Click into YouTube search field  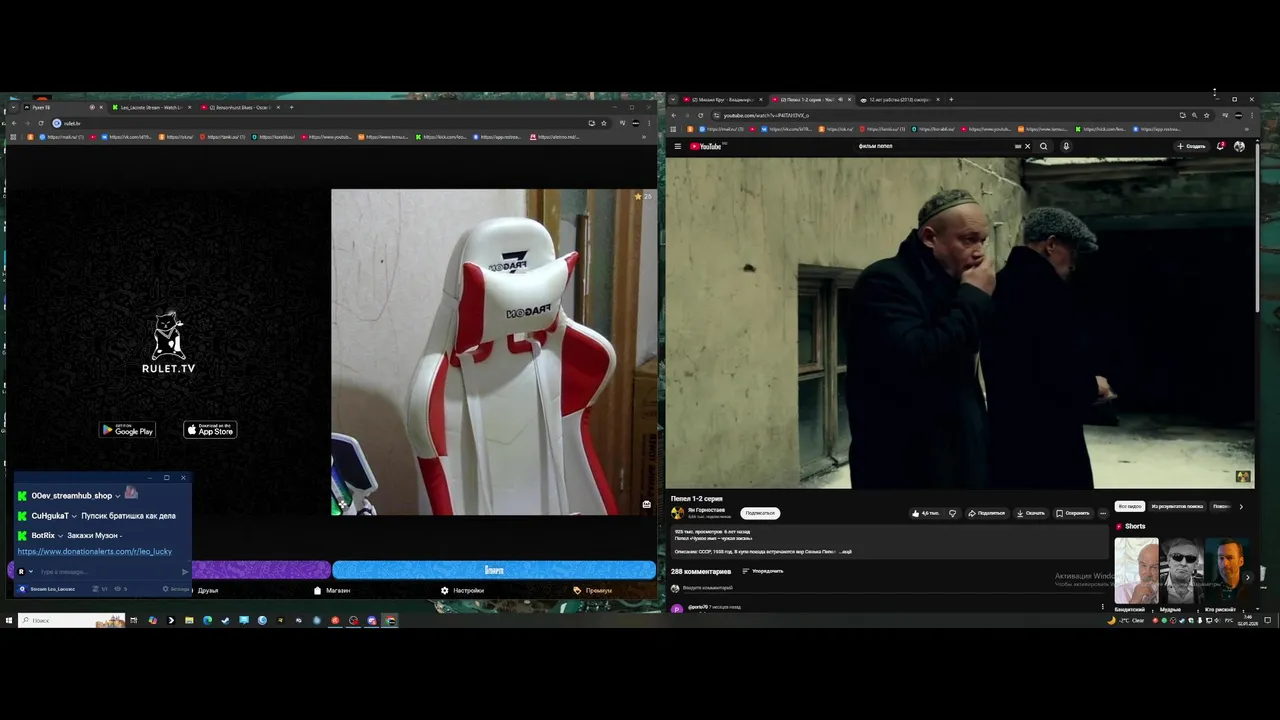935,146
